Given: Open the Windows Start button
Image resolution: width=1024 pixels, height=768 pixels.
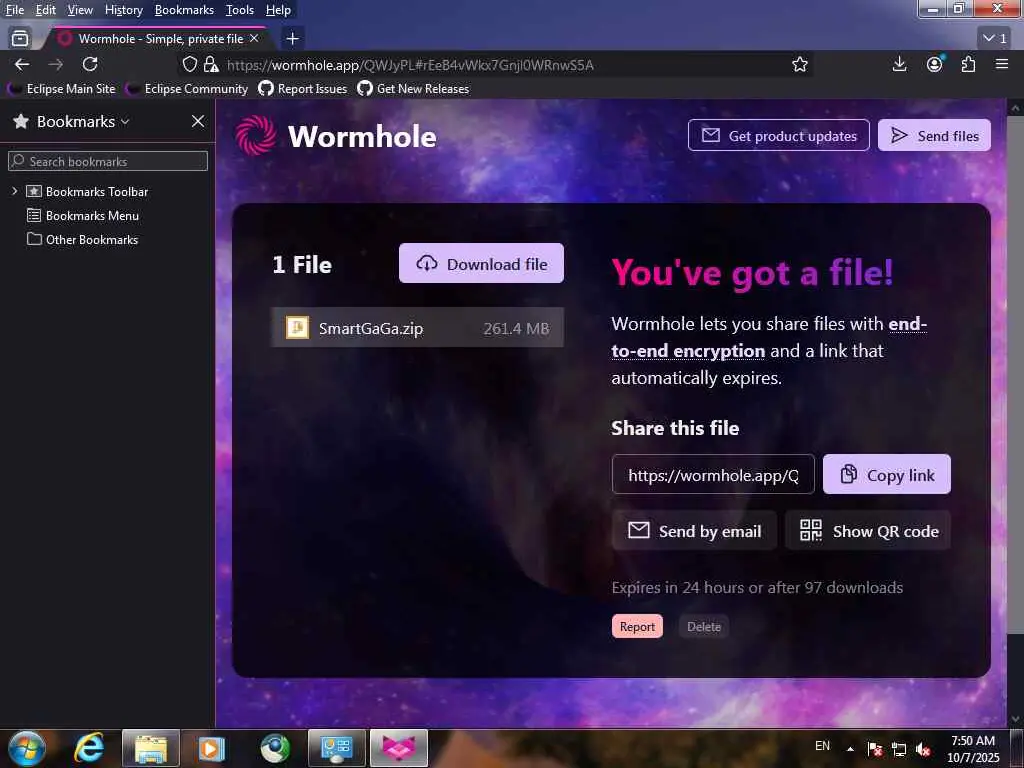Looking at the screenshot, I should [27, 748].
